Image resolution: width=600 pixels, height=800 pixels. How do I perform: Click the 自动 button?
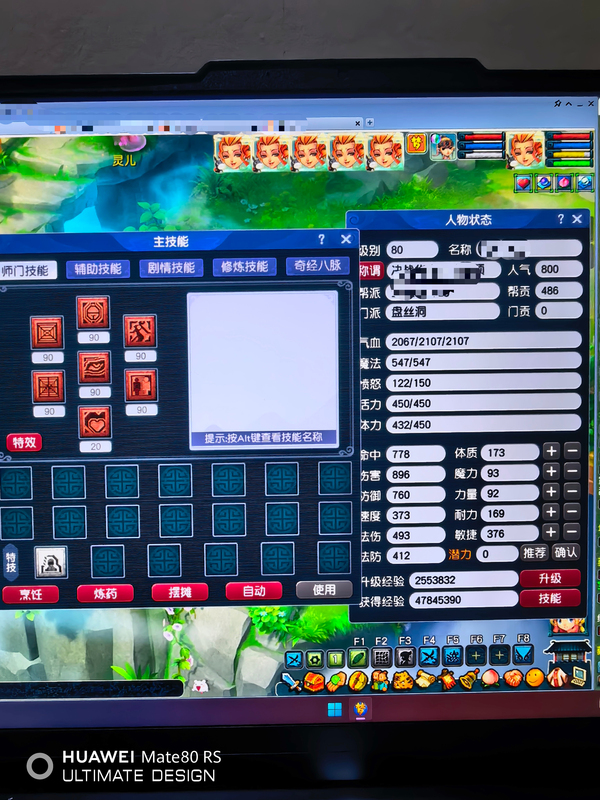(x=254, y=591)
